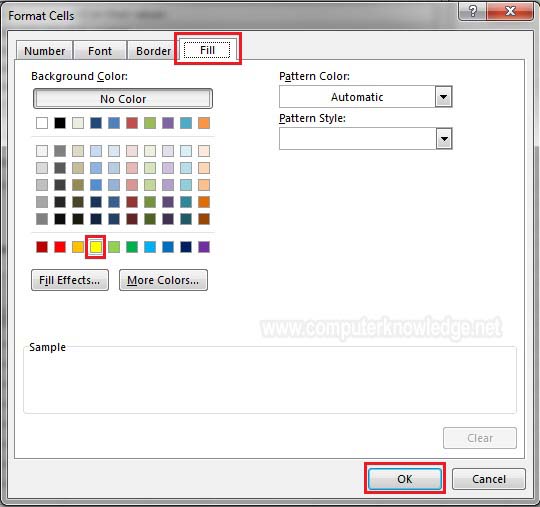The height and width of the screenshot is (507, 540).
Task: Open the Fill Effects dialog
Action: 70,280
